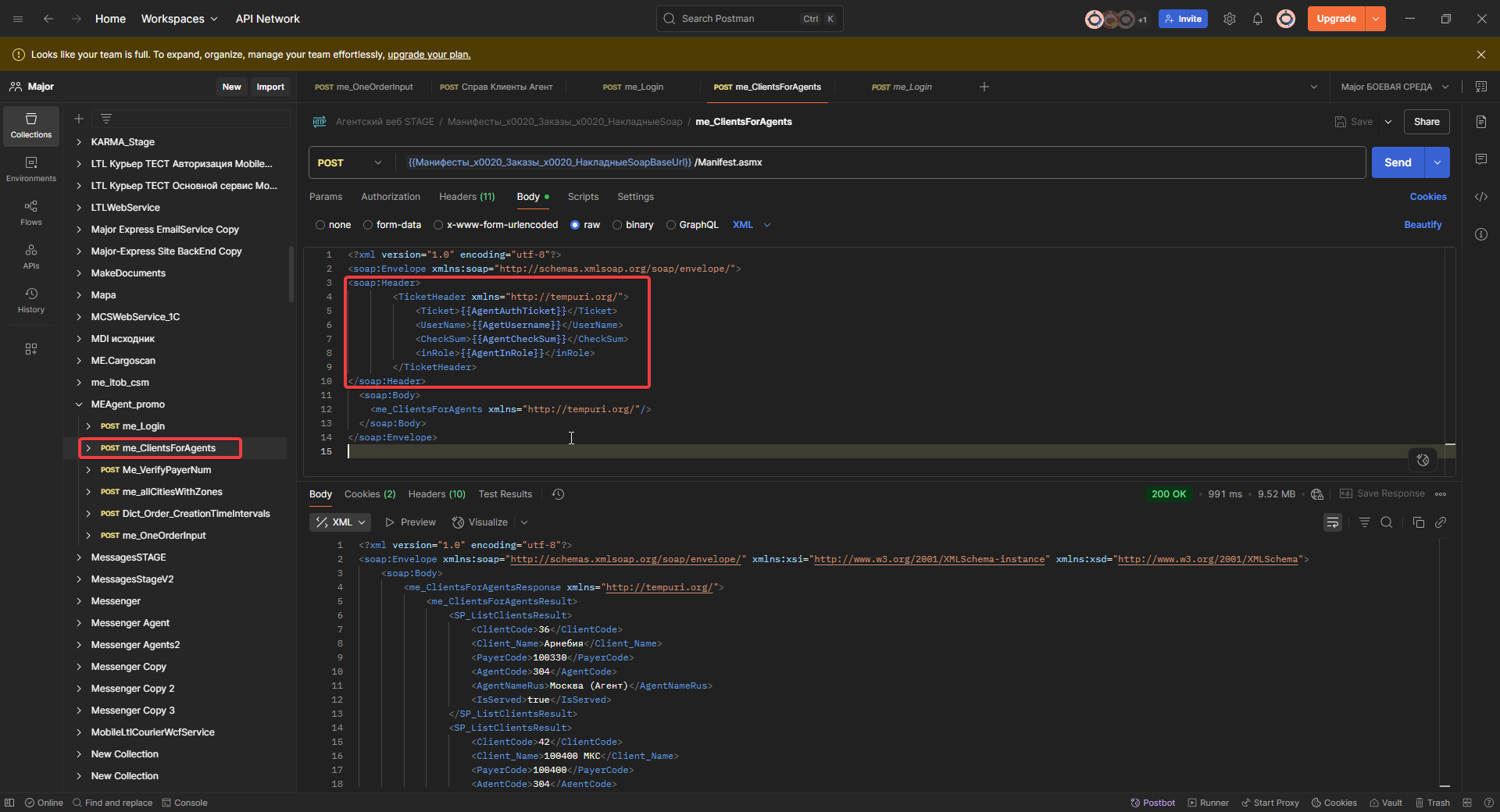Switch to the Params tab

(x=326, y=197)
